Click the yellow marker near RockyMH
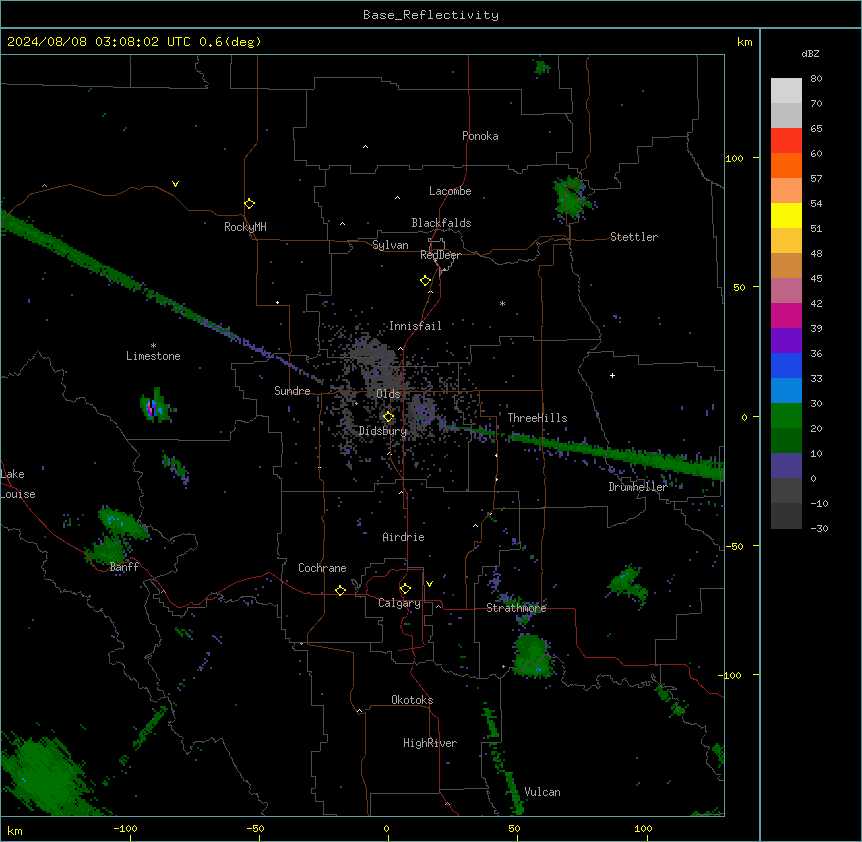The height and width of the screenshot is (842, 862). click(250, 204)
